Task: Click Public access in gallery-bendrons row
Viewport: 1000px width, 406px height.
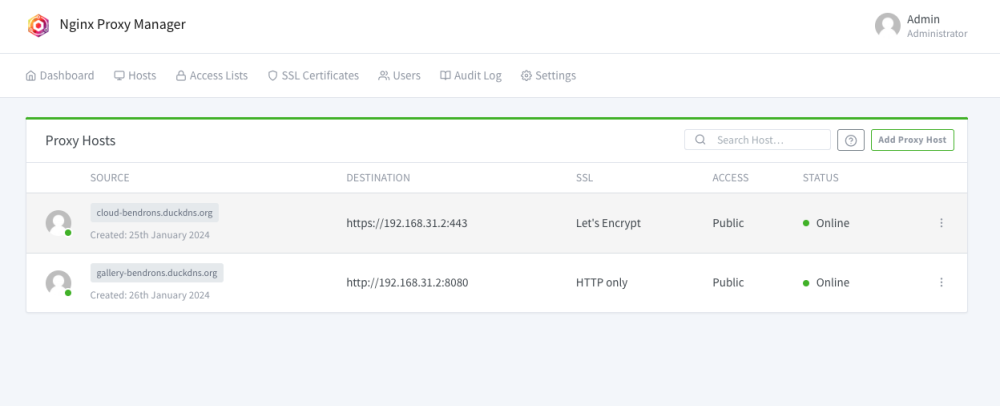Action: click(728, 282)
